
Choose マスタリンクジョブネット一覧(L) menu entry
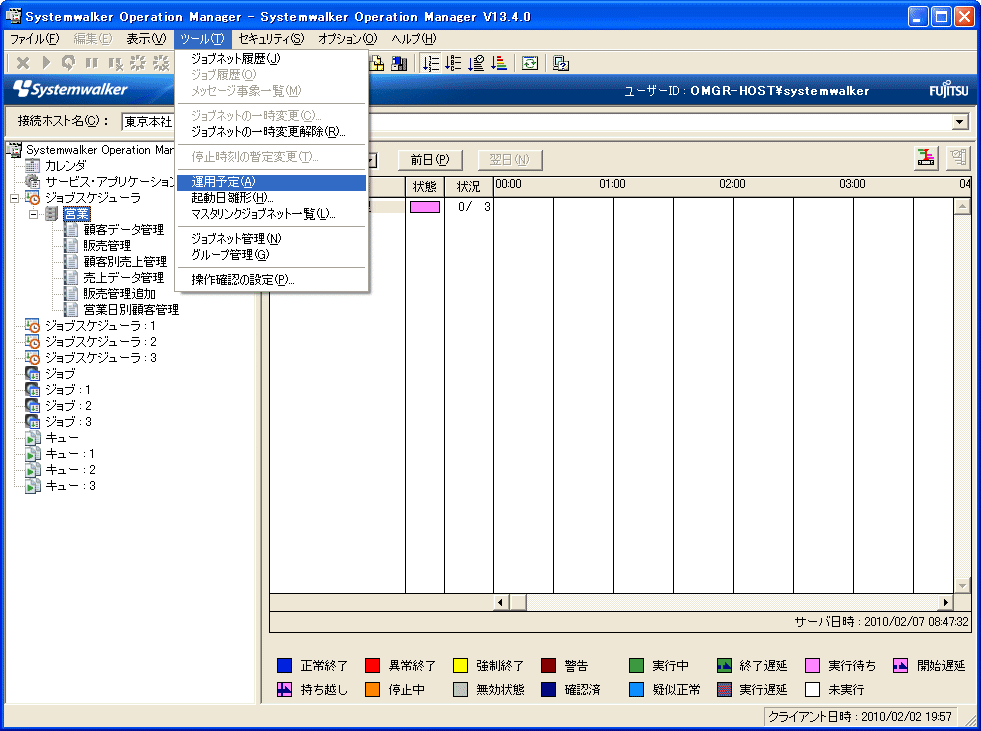pyautogui.click(x=272, y=214)
